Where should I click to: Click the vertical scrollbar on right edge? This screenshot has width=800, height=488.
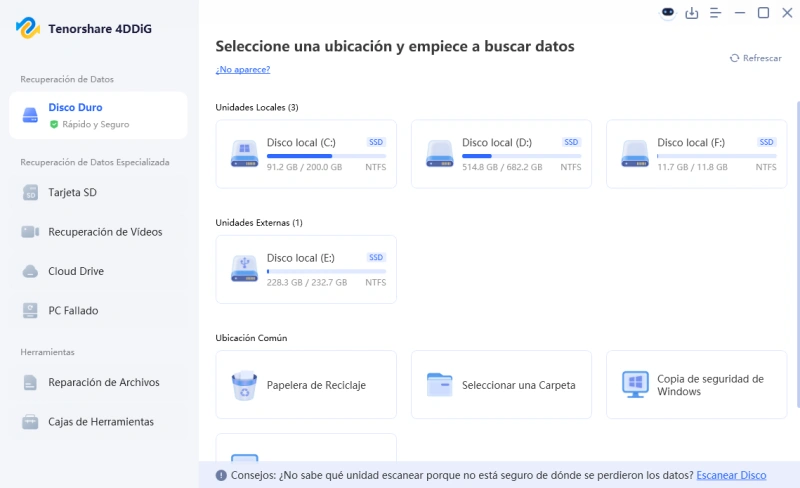coord(797,254)
